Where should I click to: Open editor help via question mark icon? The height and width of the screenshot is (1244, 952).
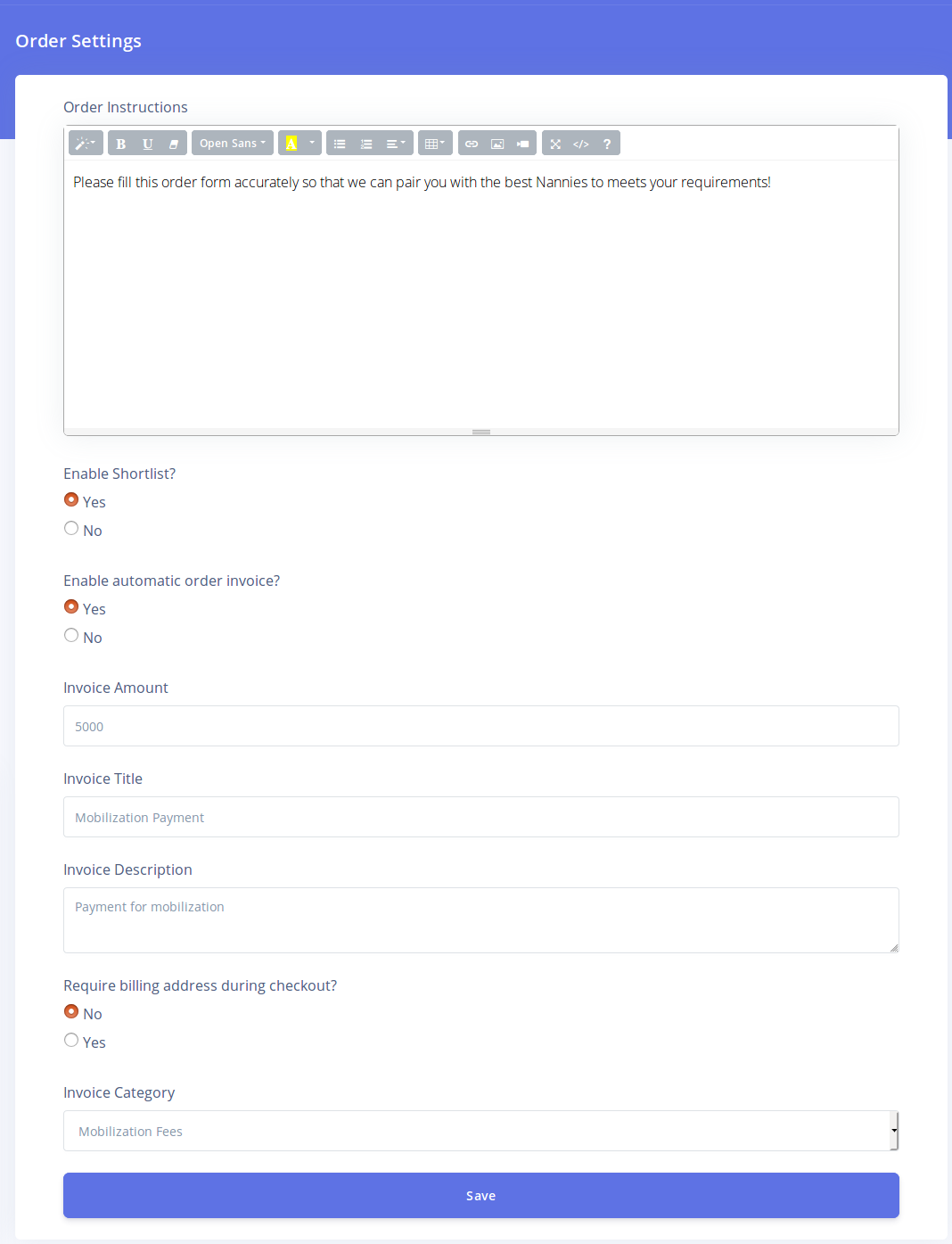coord(607,144)
